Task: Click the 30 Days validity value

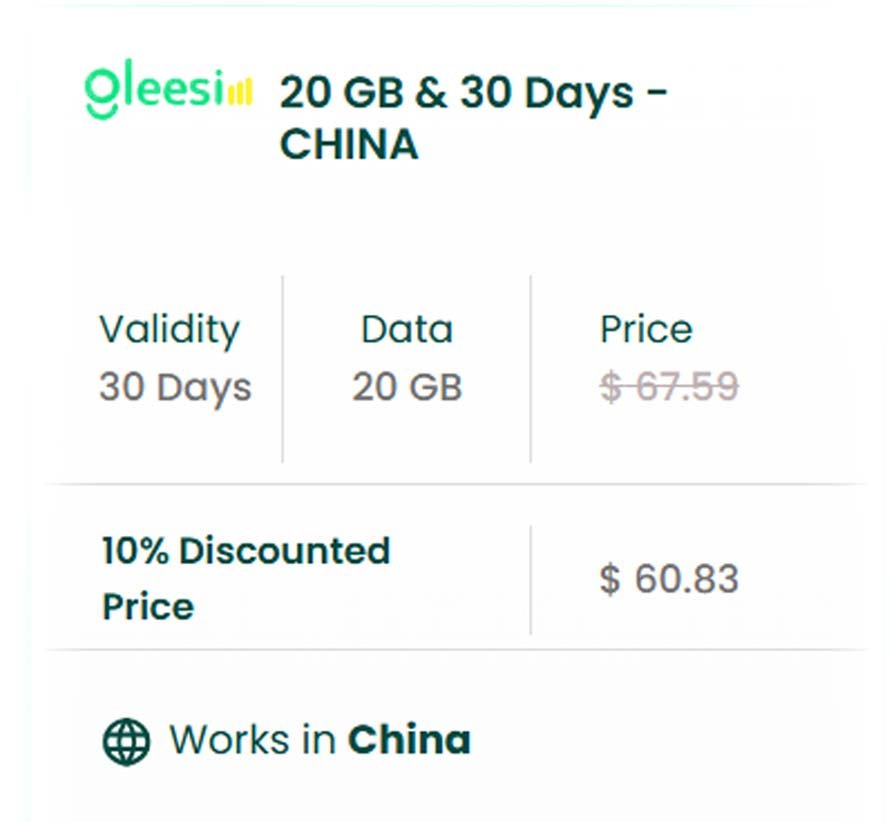Action: coord(175,387)
